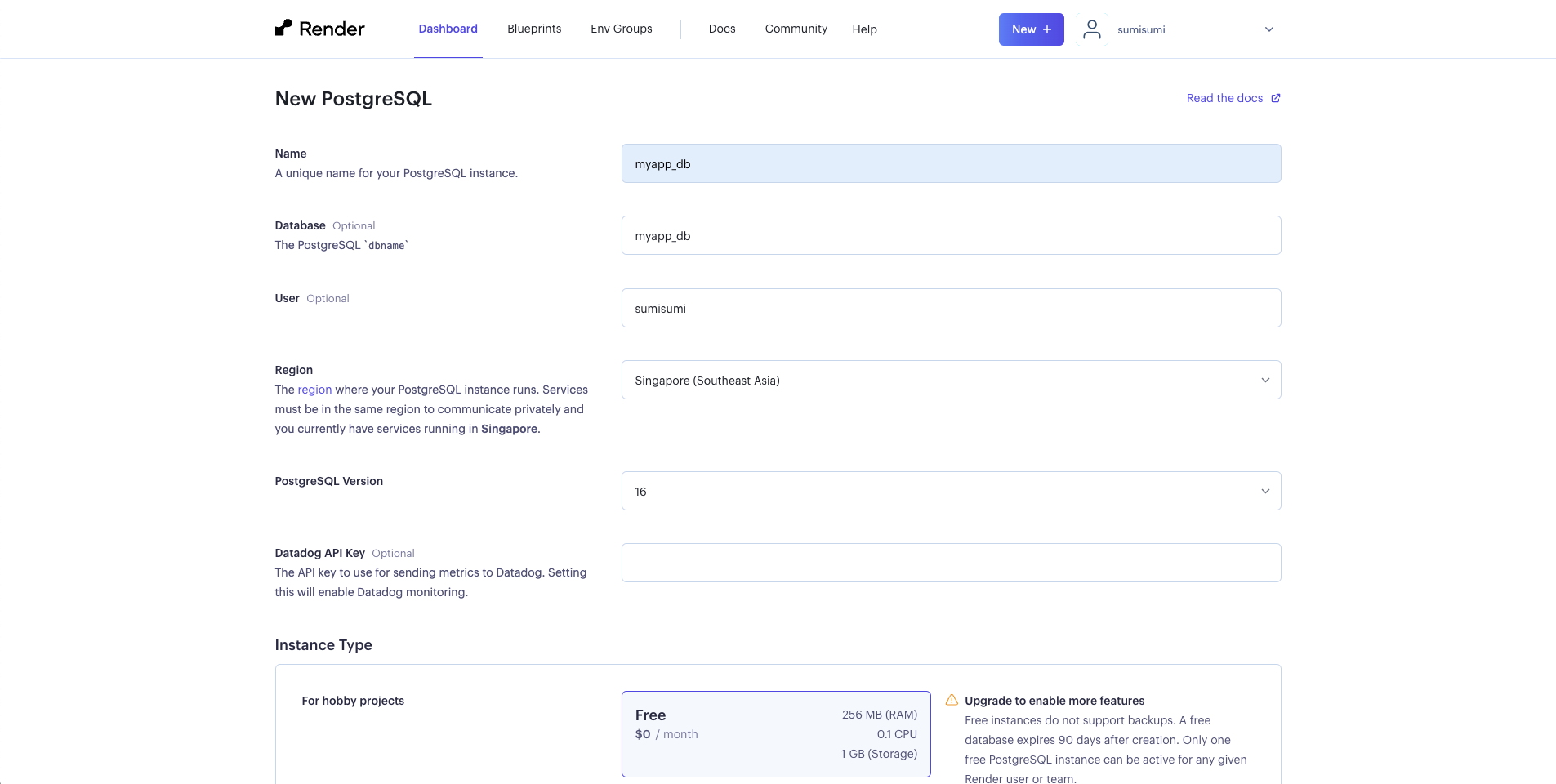This screenshot has width=1556, height=784.
Task: Click the sumisumi account name
Action: [x=1141, y=29]
